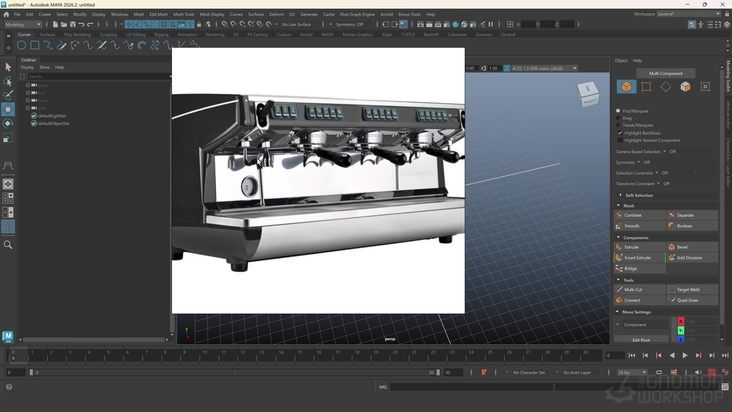Screen dimensions: 732x412
Task: Activate the Scale tool in the toolbox
Action: 8,138
